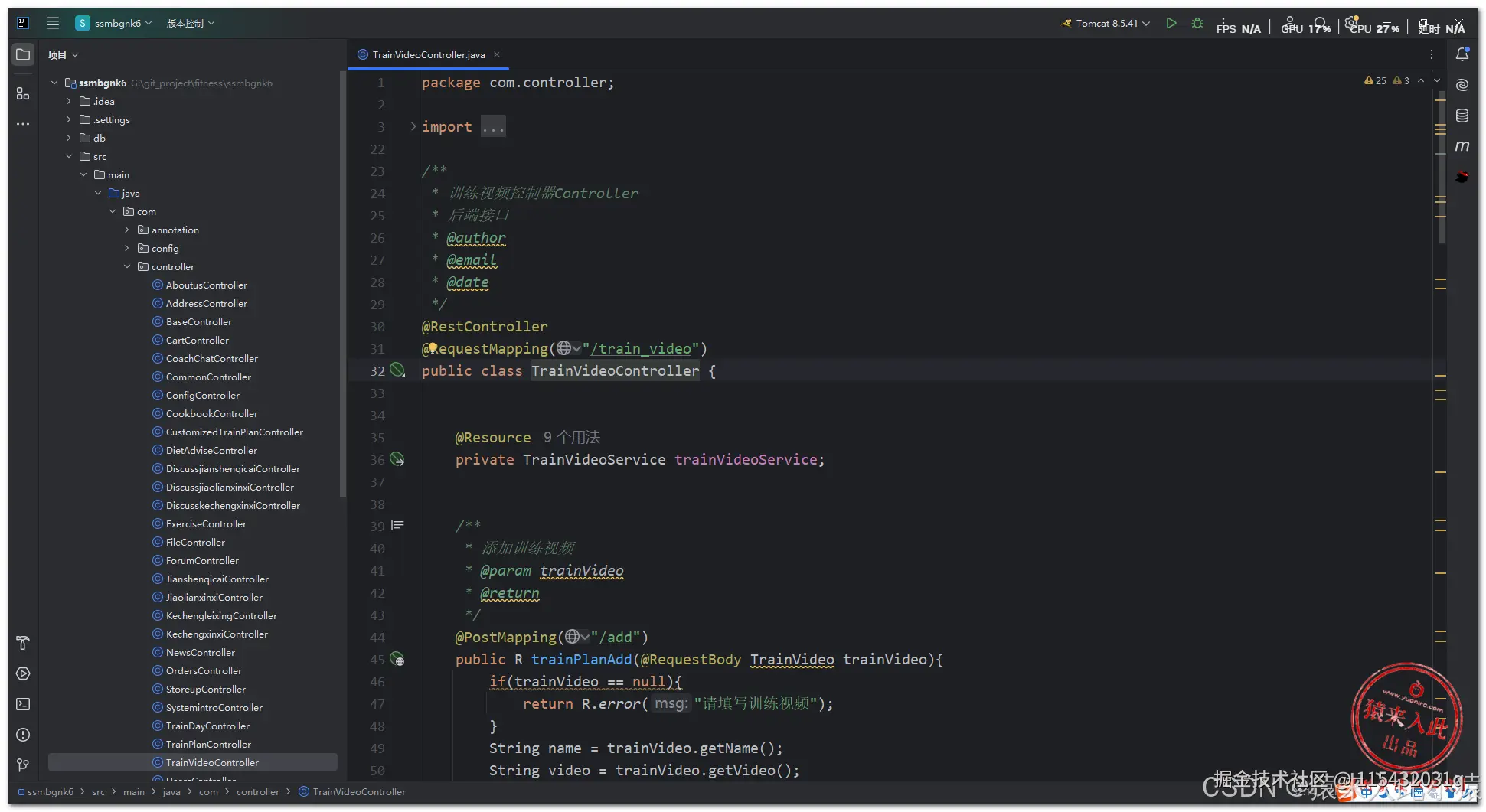
Task: Select the TrainVideoController.java editor tab
Action: coord(428,54)
